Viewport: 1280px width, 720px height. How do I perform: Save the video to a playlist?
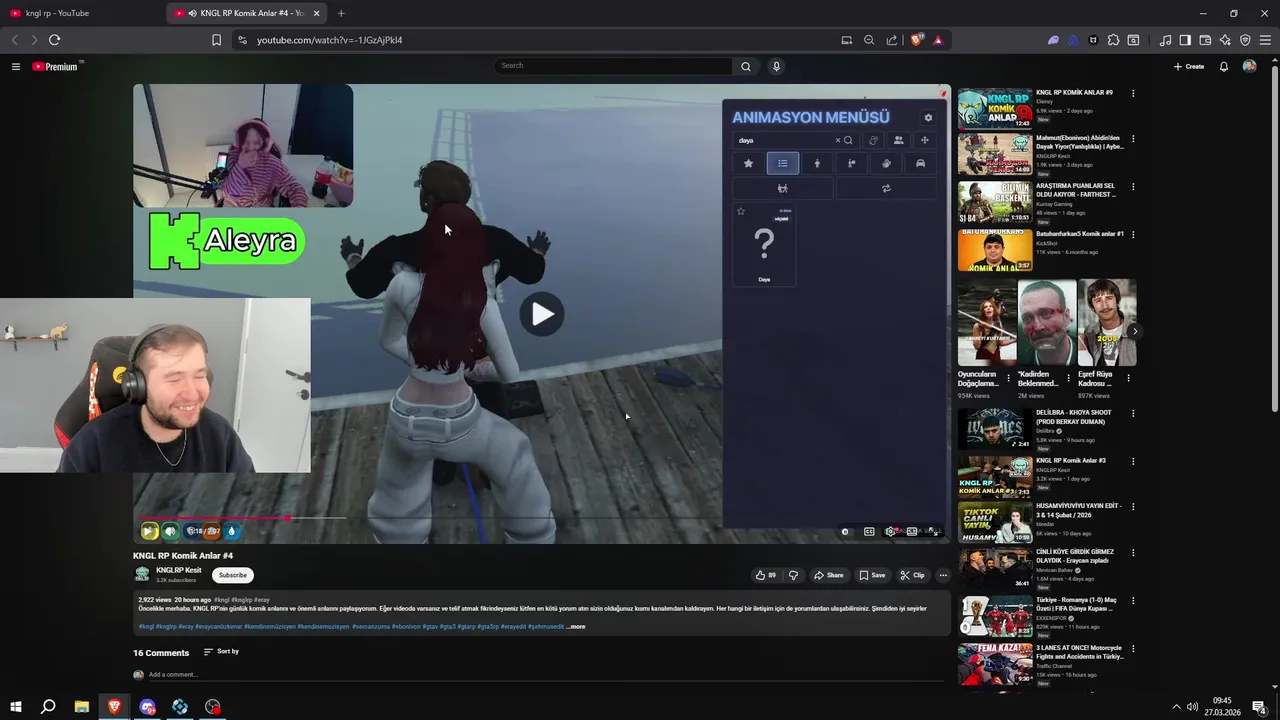873,575
